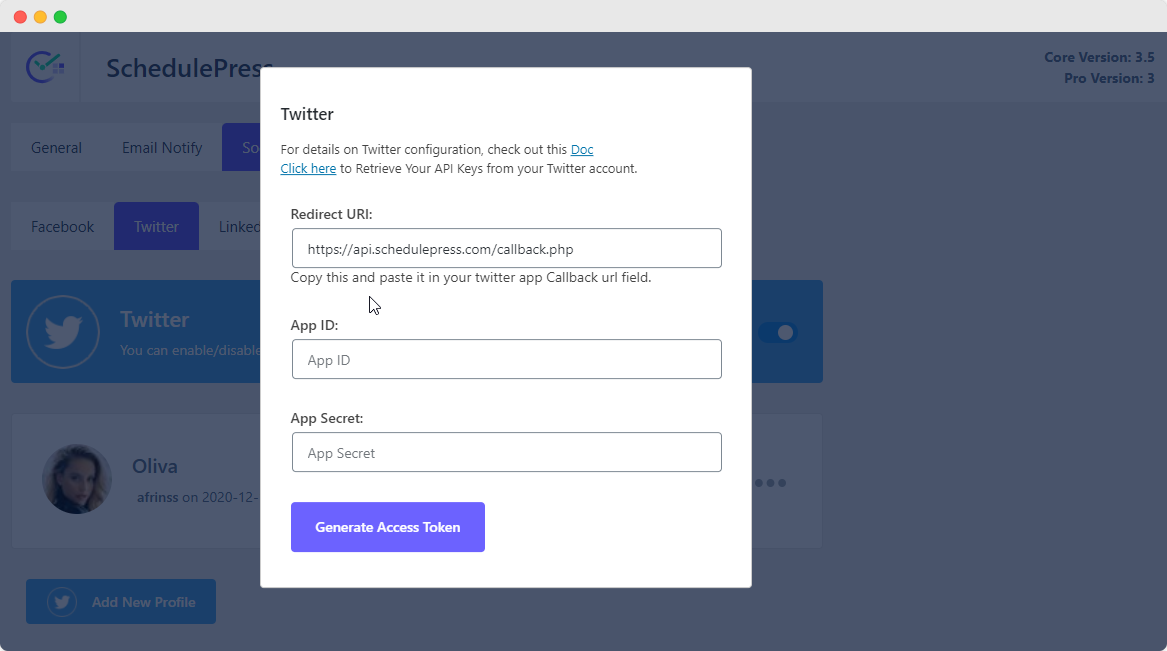Click the large Twitter bird icon
This screenshot has height=651, width=1167.
[x=63, y=332]
